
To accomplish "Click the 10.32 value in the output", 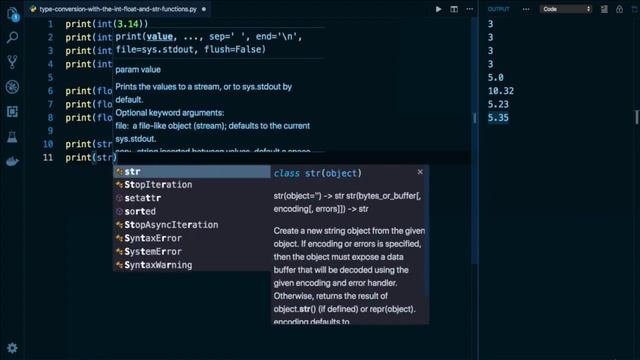I will 501,91.
